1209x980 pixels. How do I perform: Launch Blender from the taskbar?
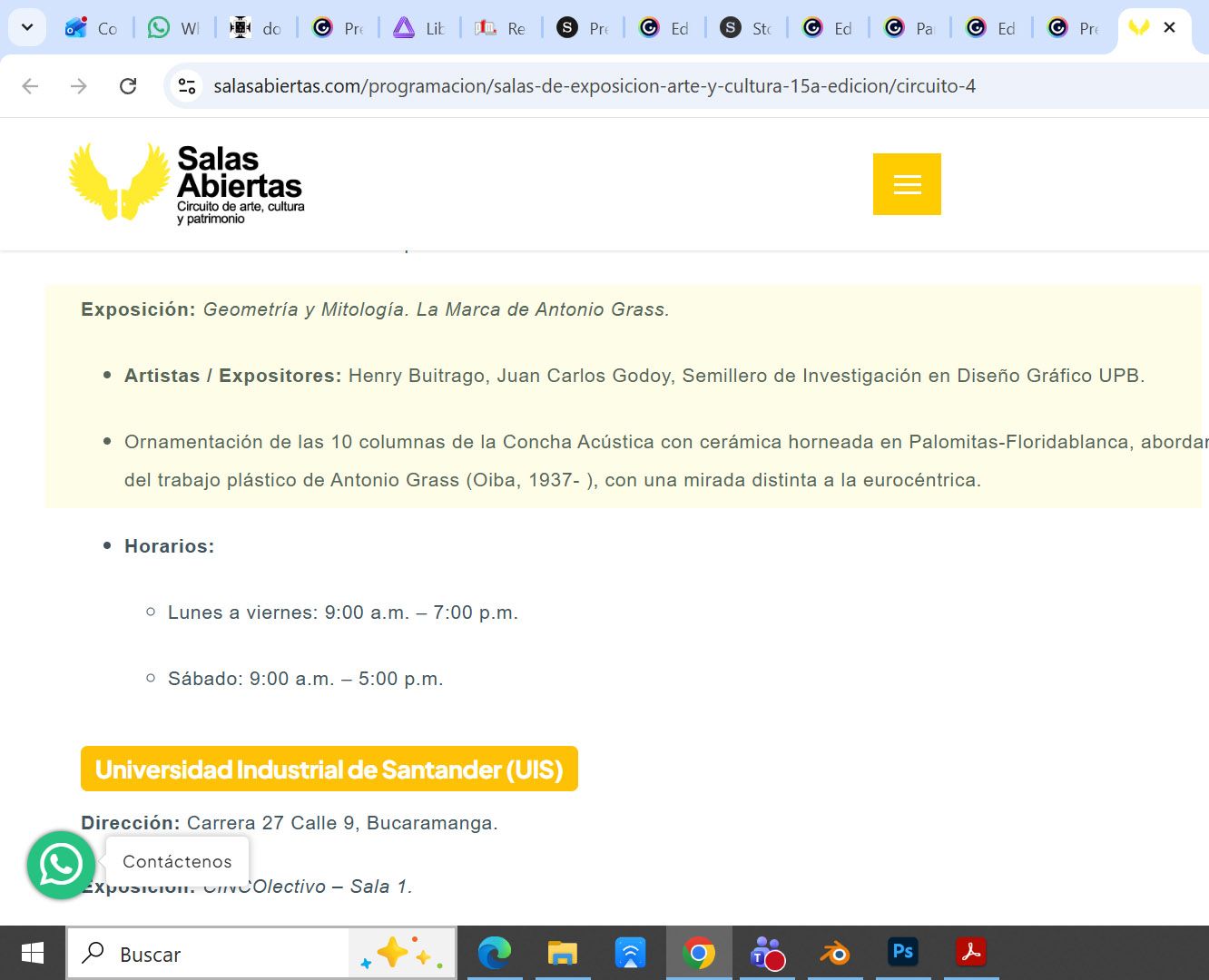(x=834, y=953)
